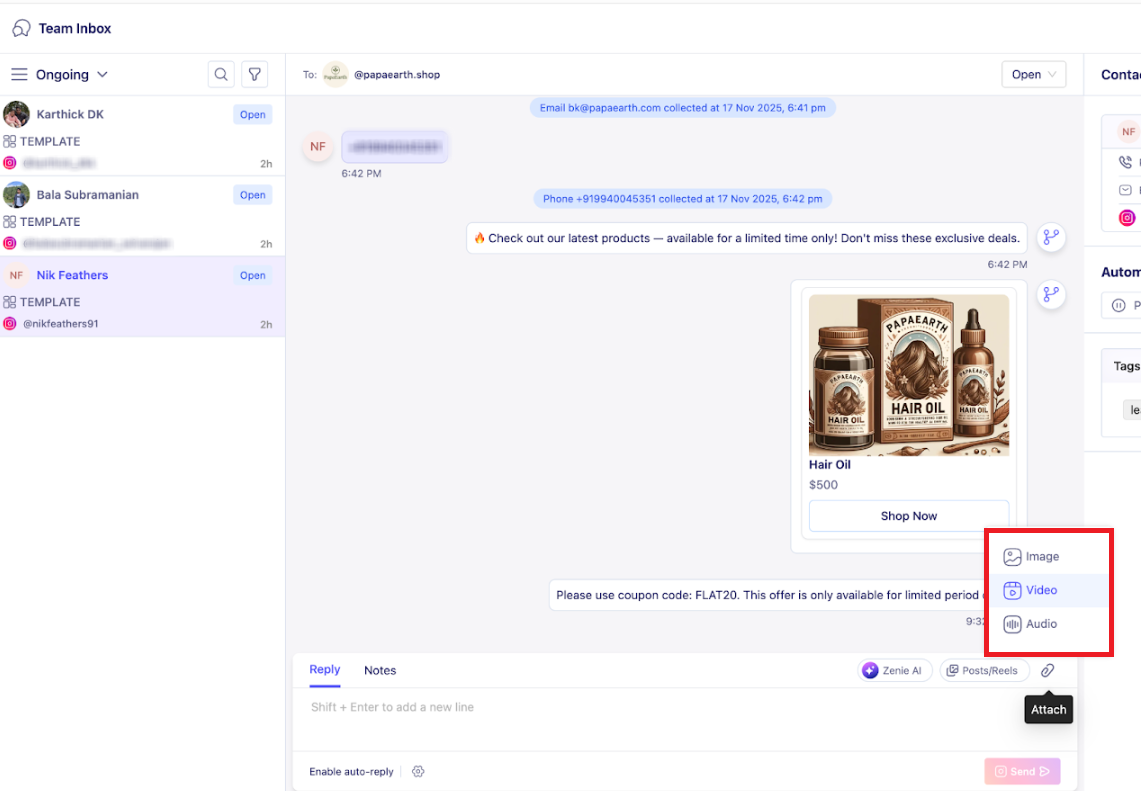Viewport: 1141px width, 791px height.
Task: Open the hamburger menu beside Ongoing
Action: 19,74
